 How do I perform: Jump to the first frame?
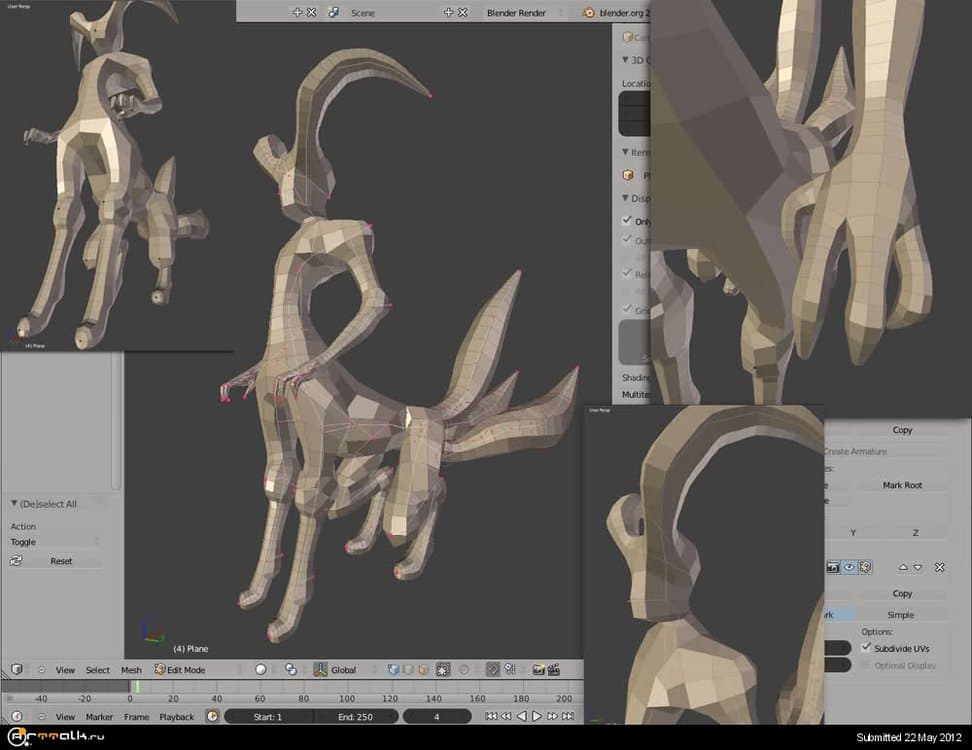tap(491, 717)
